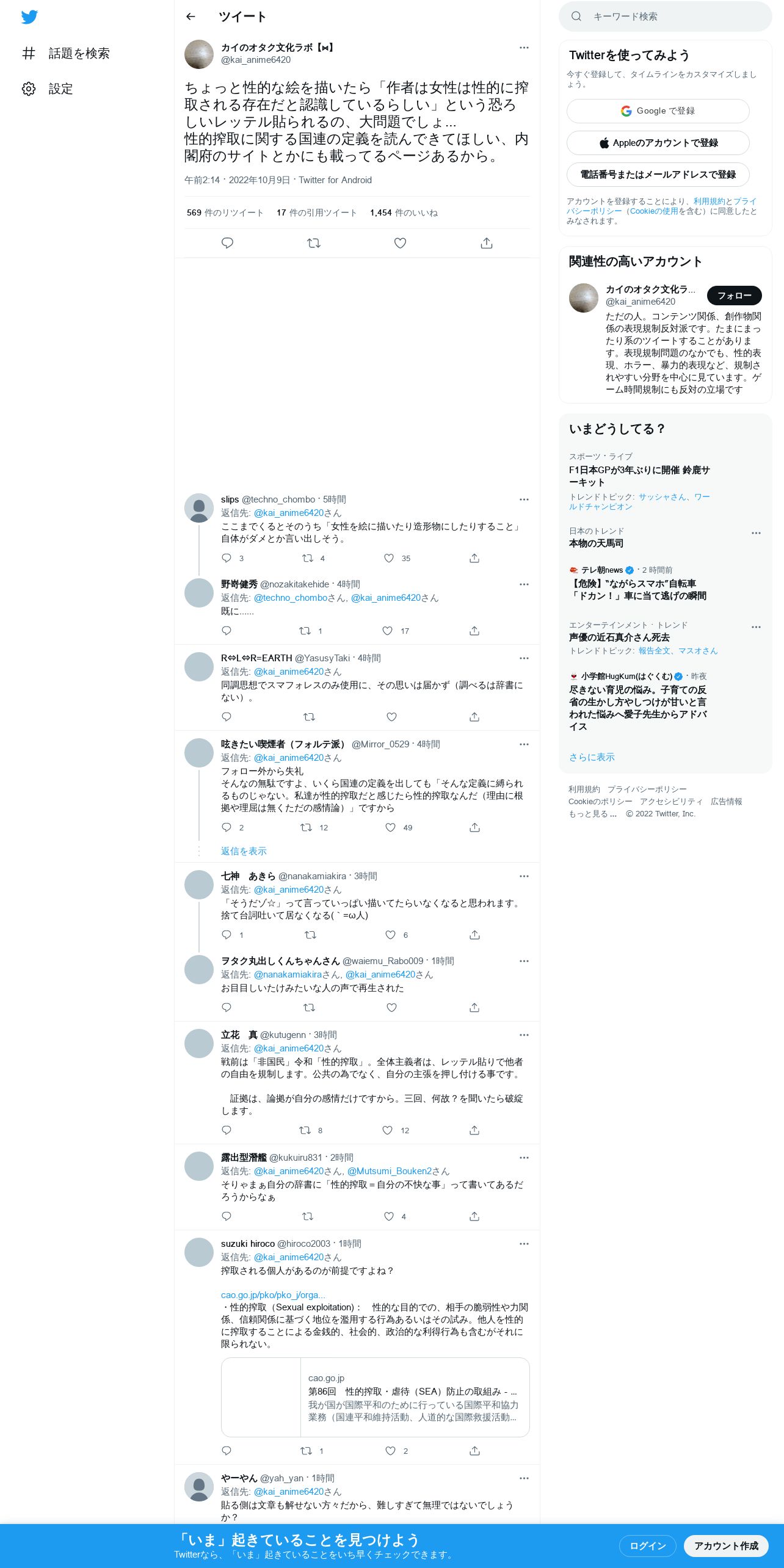Expand hidden replies via 返信を表示
The width and height of the screenshot is (784, 1568).
244,851
